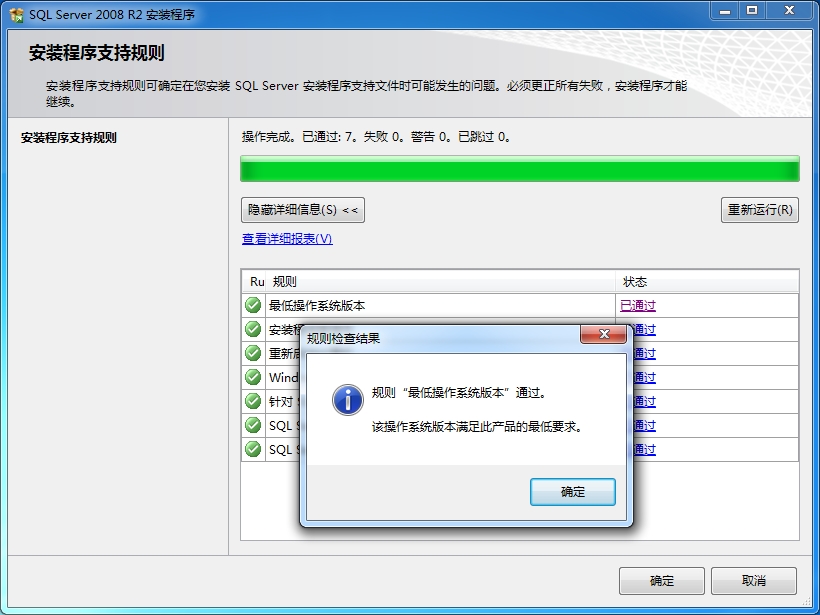Click the green check next to 重新 rule

pyautogui.click(x=253, y=353)
